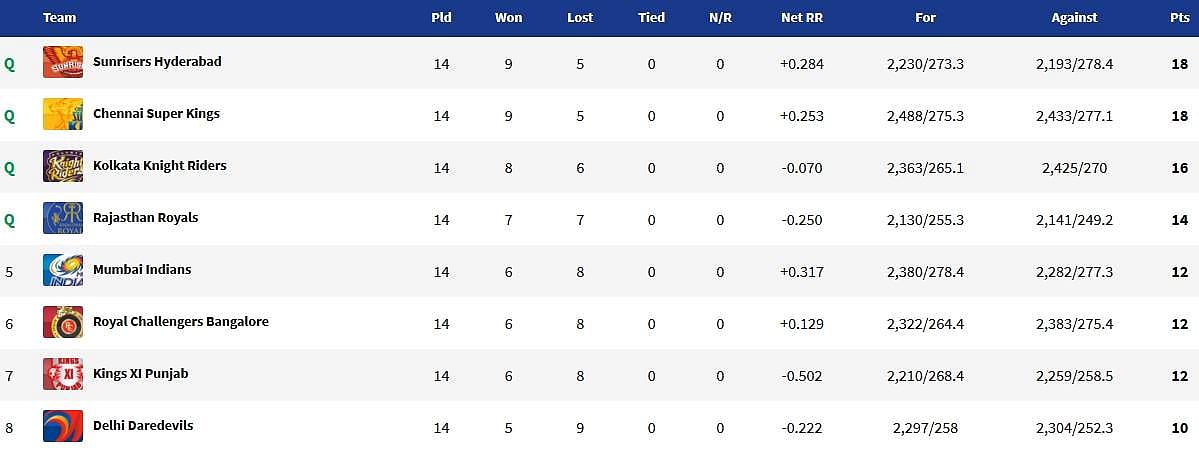Click the For column header
The height and width of the screenshot is (451, 1199).
925,18
